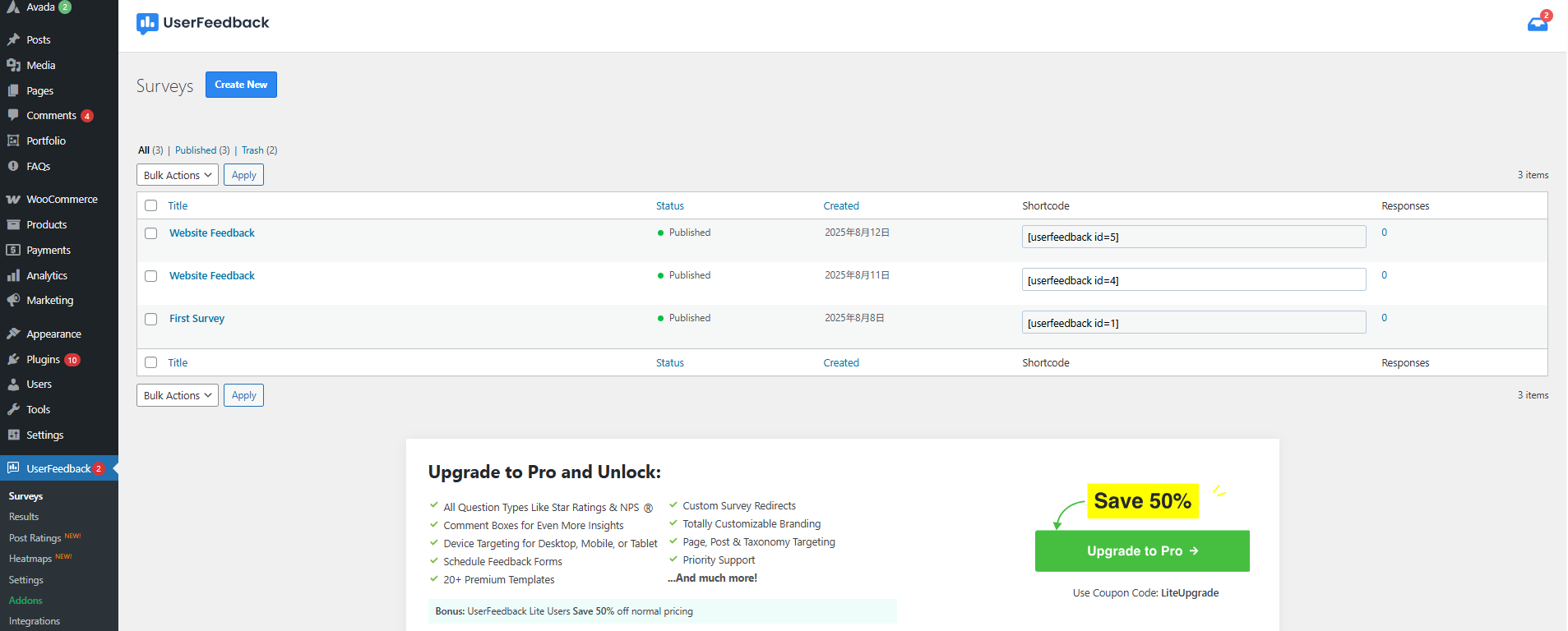
Task: Click the Analytics bar chart icon
Action: pos(13,276)
